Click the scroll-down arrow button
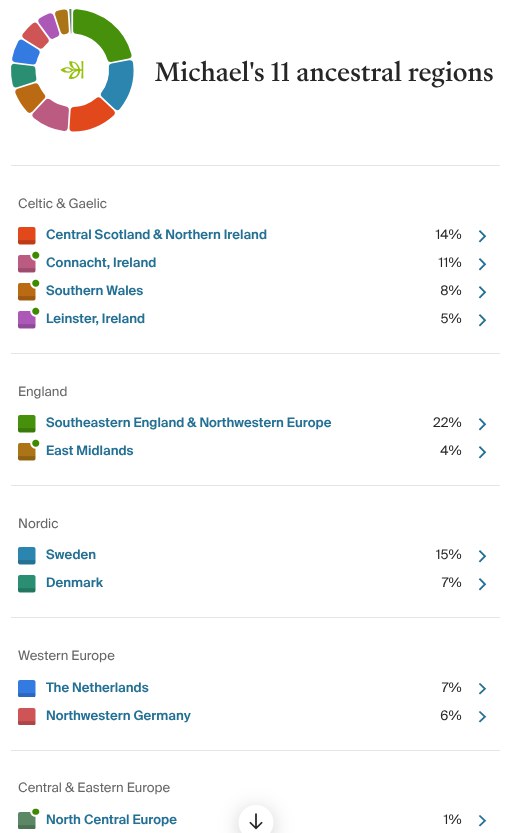 point(256,820)
